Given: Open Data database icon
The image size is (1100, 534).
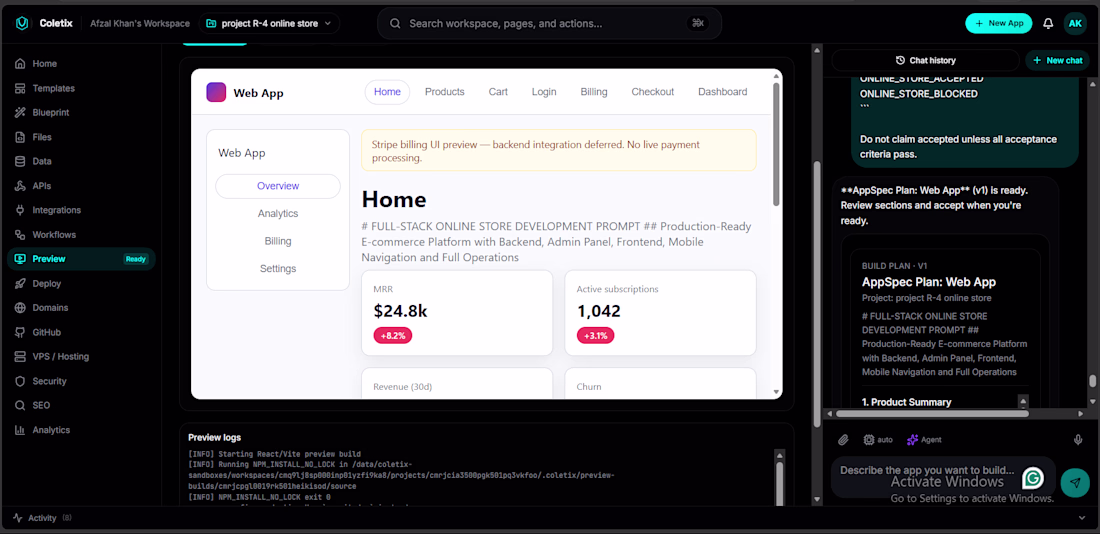Looking at the screenshot, I should [20, 161].
